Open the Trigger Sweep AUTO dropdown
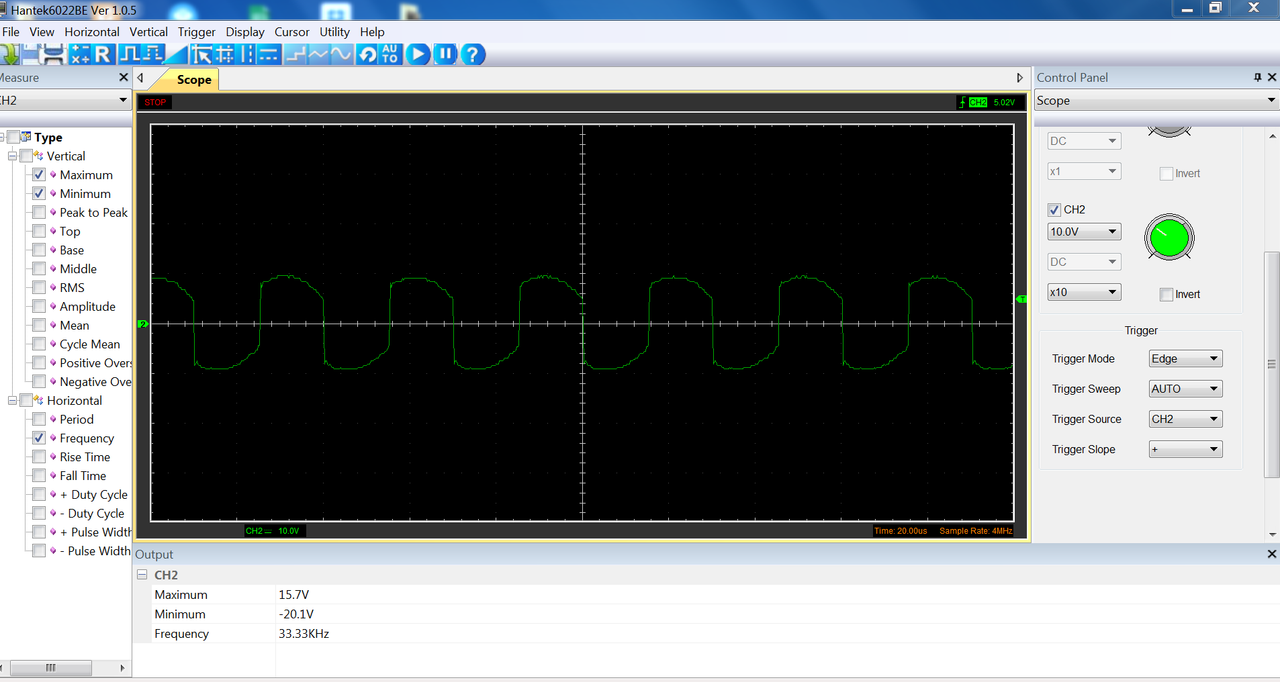1280x682 pixels. (x=1185, y=389)
